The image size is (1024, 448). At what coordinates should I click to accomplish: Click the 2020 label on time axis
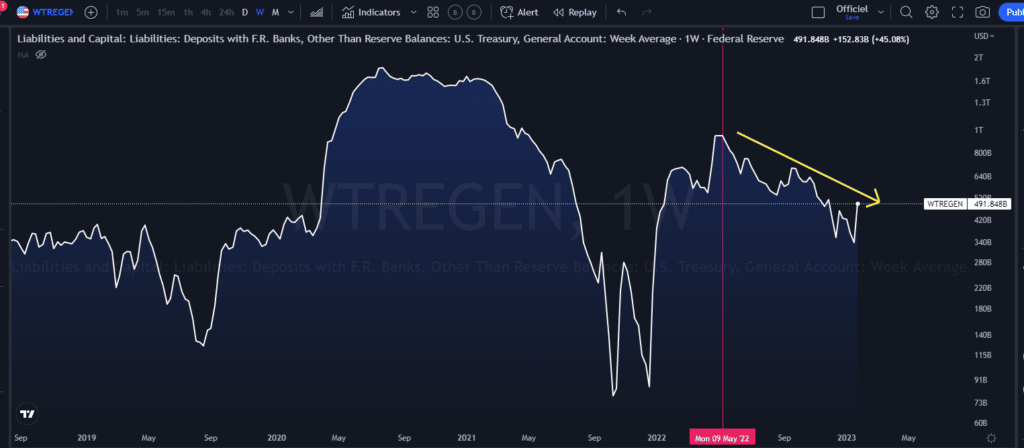(x=277, y=438)
